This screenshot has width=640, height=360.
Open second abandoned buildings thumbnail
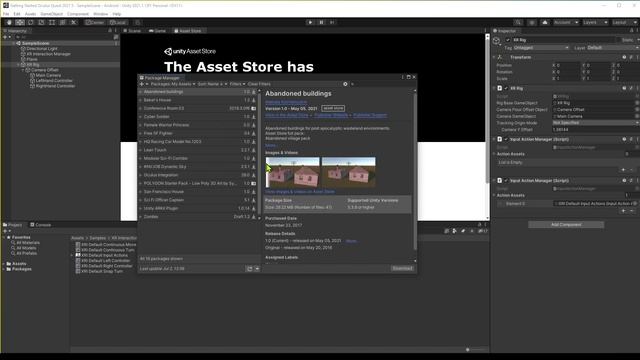click(349, 172)
